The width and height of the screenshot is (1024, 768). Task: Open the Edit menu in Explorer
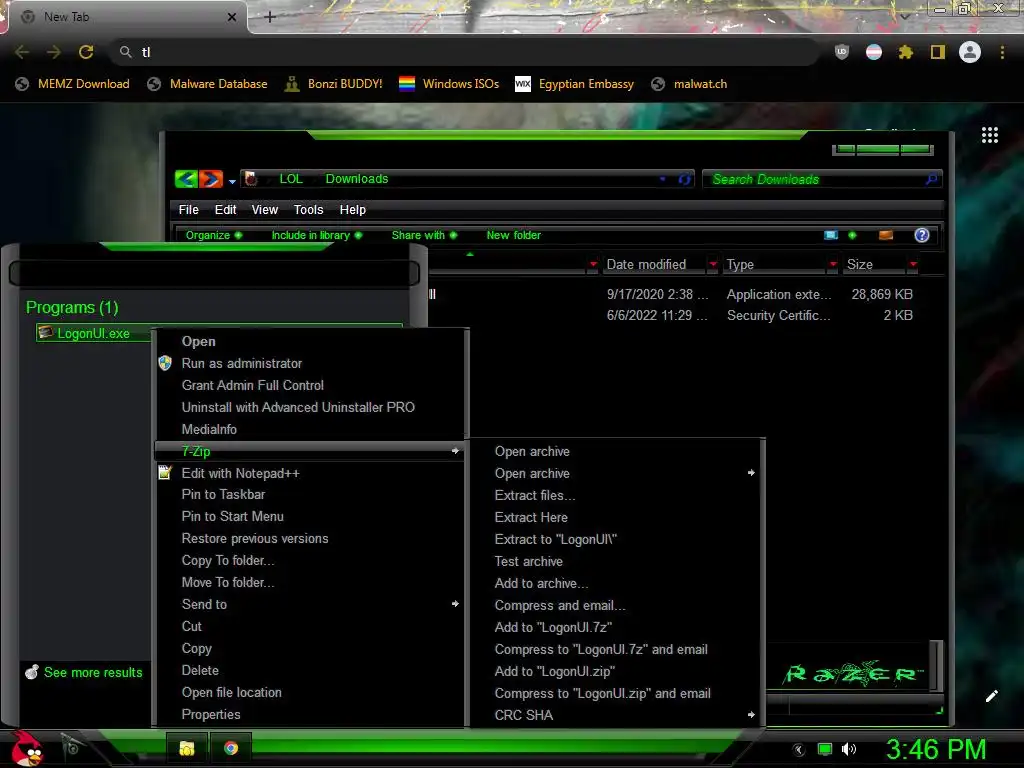click(x=225, y=210)
